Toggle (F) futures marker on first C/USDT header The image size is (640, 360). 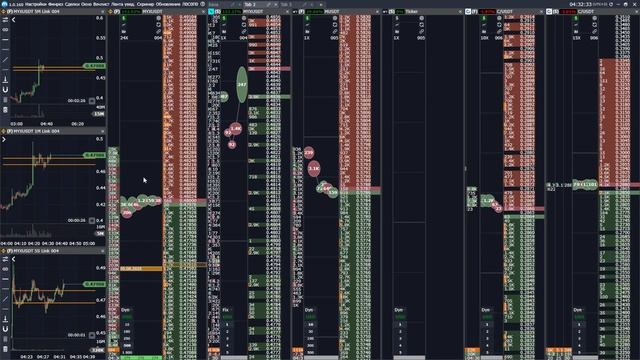coord(475,11)
